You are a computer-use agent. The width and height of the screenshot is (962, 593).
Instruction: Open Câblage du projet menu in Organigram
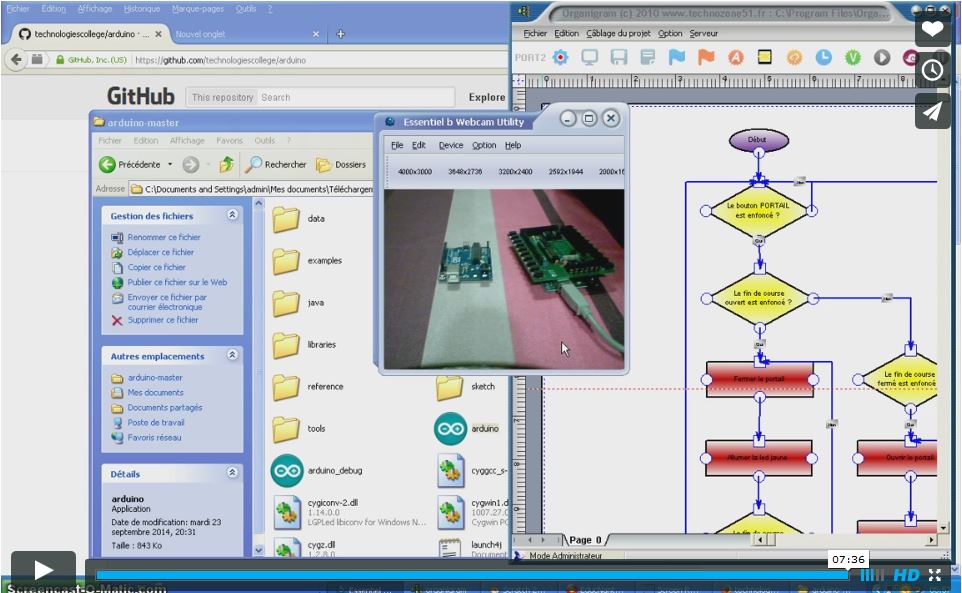(618, 33)
